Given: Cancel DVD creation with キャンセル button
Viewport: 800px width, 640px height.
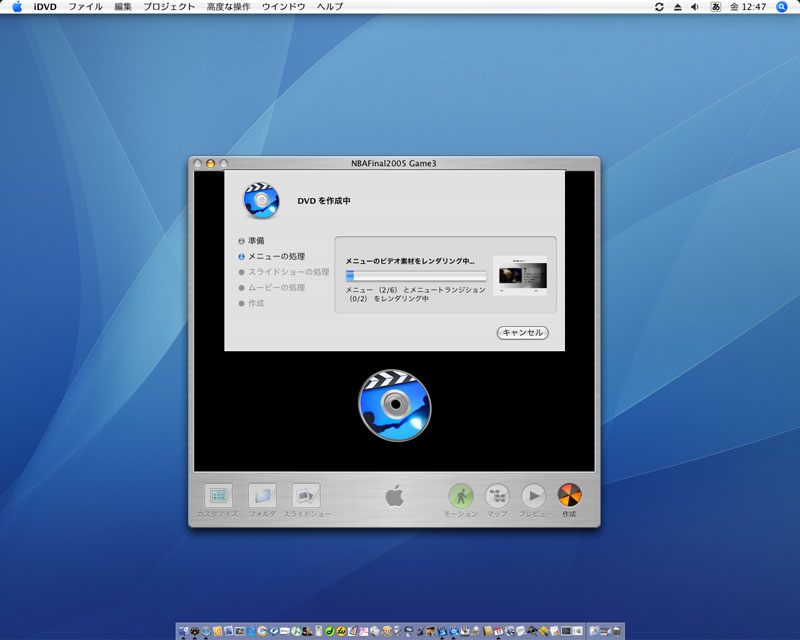Looking at the screenshot, I should click(x=522, y=333).
